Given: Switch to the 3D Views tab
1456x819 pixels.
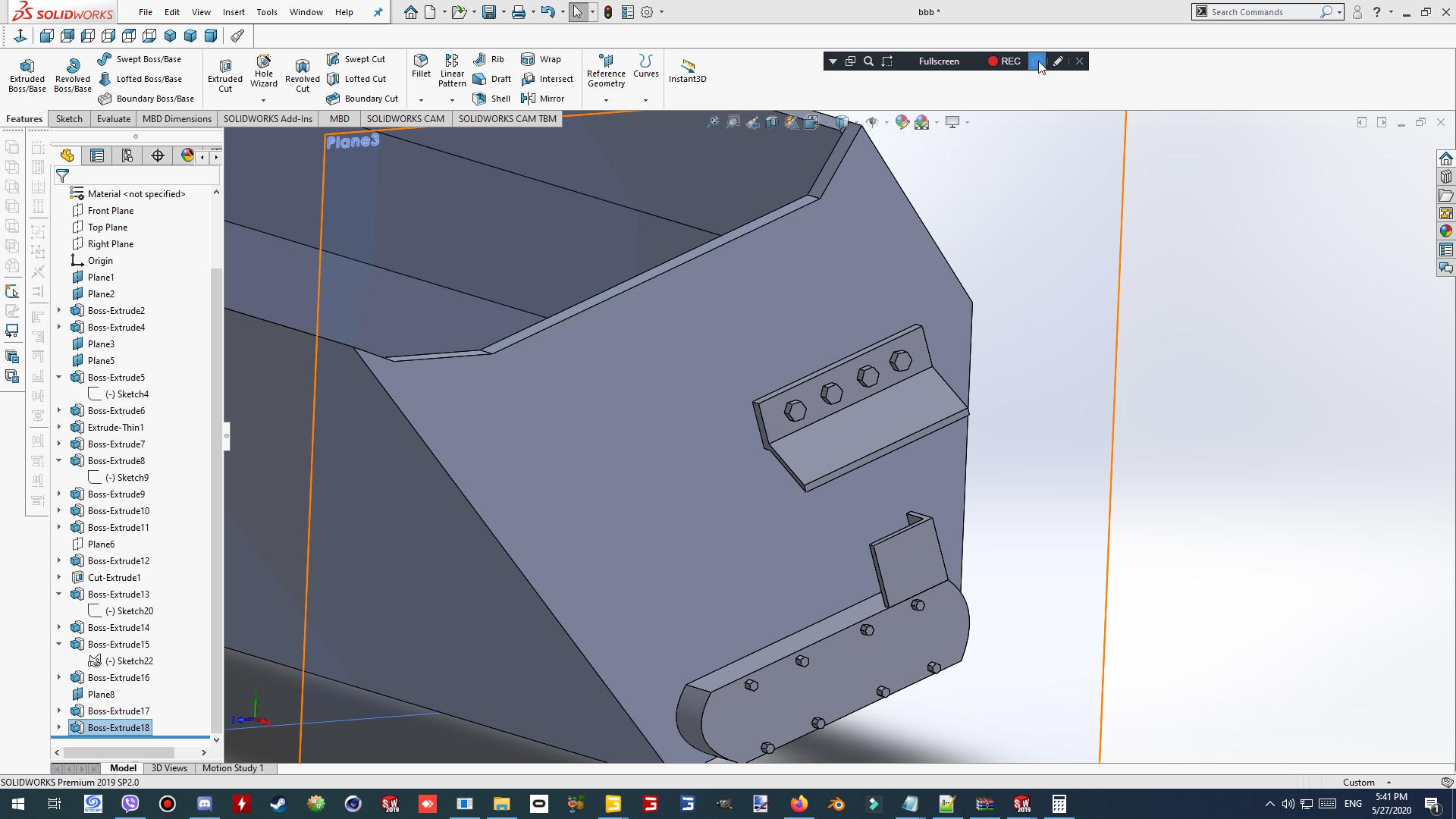Looking at the screenshot, I should 169,768.
